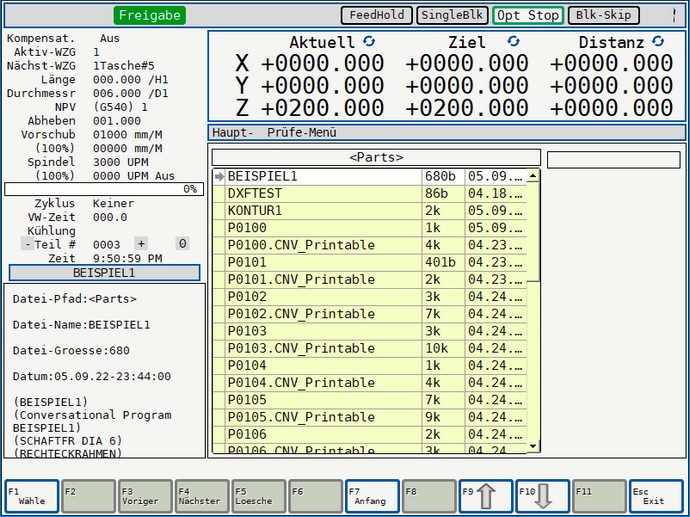690x517 pixels.
Task: Click the Esc Exit softkey
Action: (656, 496)
